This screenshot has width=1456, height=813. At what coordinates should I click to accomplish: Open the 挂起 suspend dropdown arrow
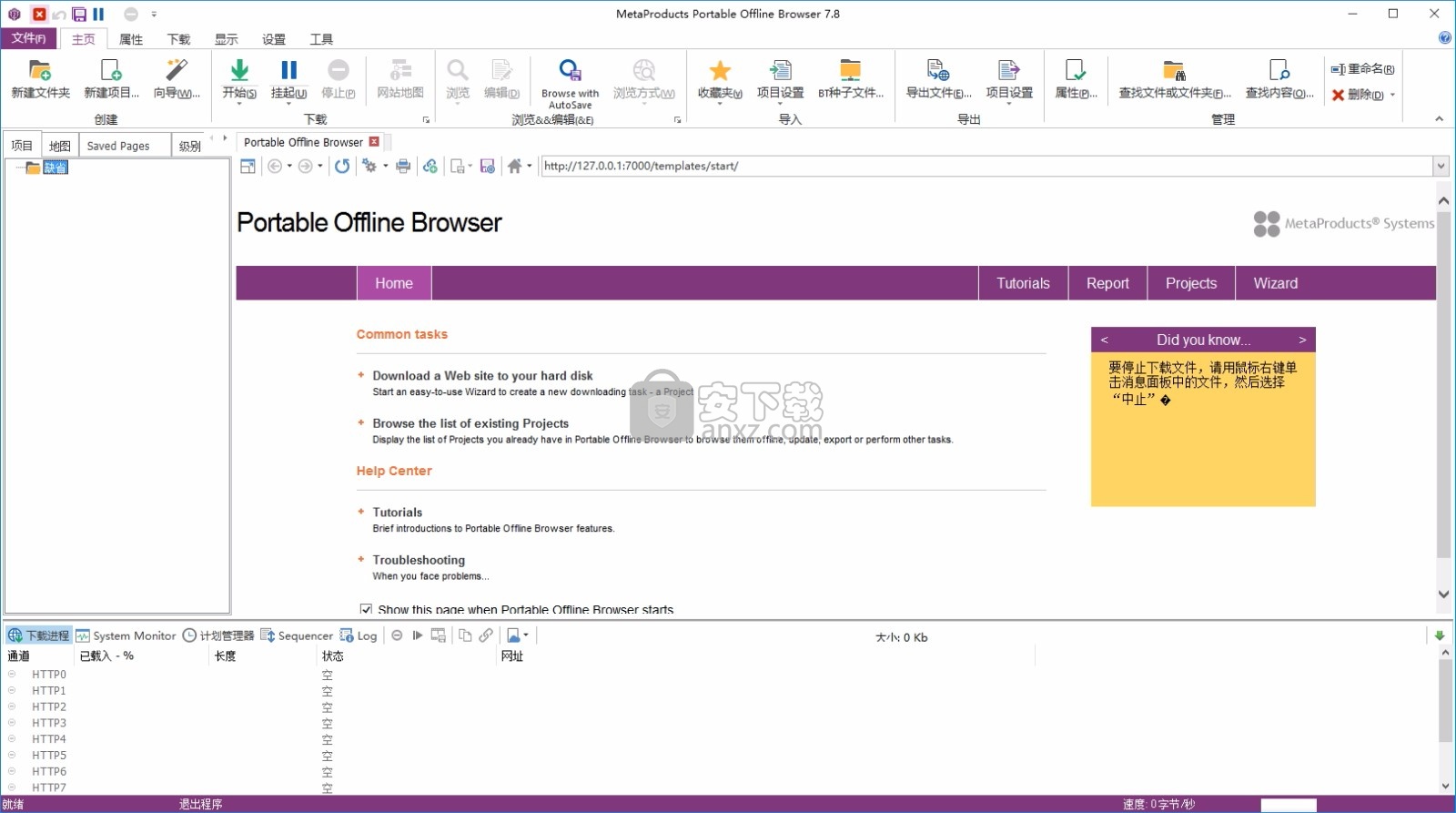288,104
